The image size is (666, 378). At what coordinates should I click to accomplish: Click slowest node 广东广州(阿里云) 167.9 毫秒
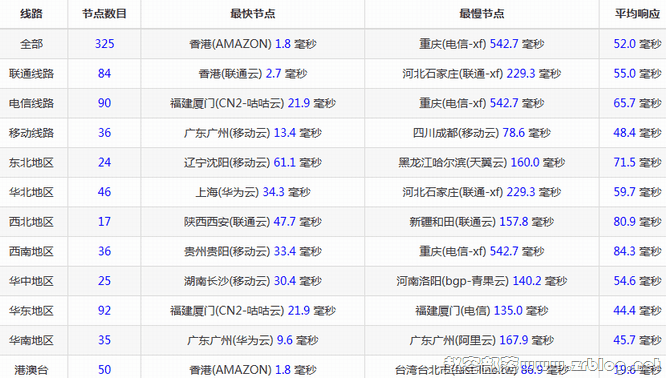pos(482,340)
